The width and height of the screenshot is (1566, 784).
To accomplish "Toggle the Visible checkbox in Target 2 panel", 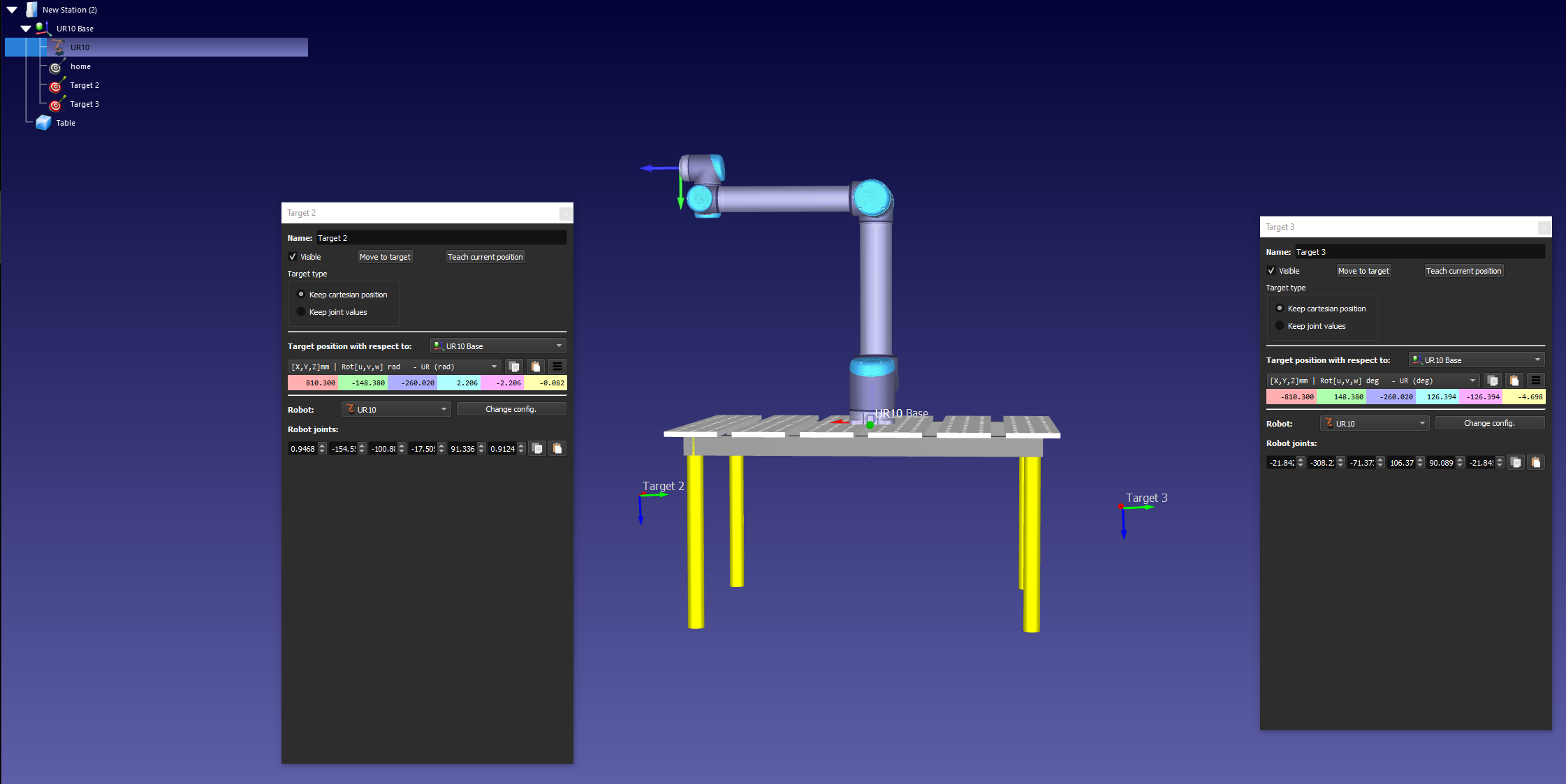I will pyautogui.click(x=293, y=257).
